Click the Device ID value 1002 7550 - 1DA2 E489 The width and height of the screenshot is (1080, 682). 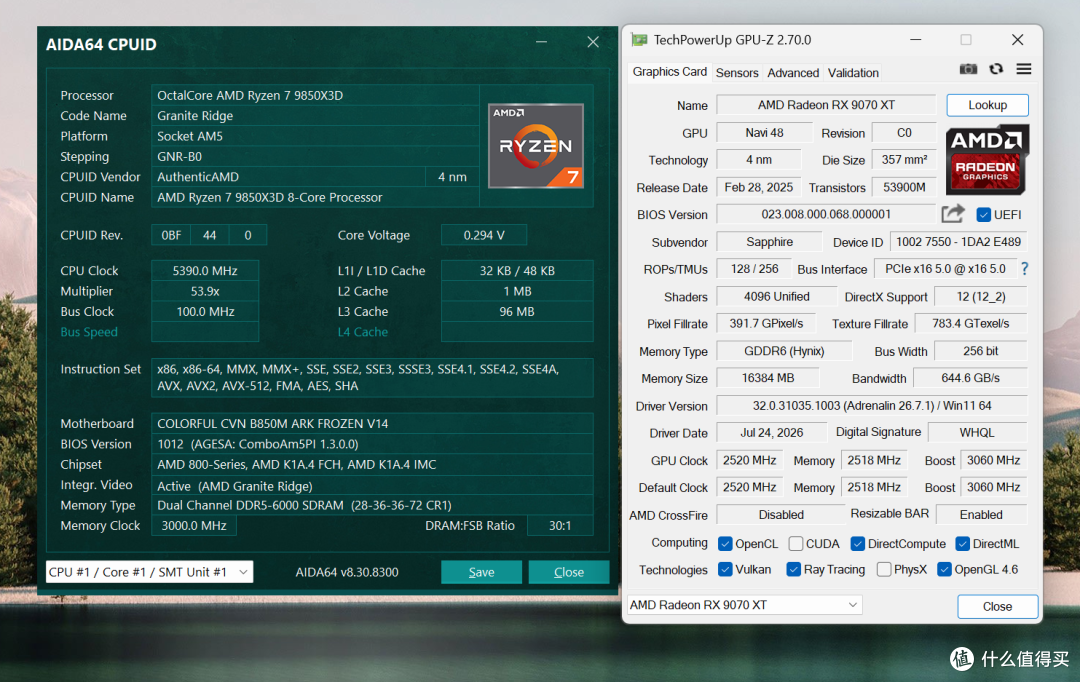click(958, 242)
